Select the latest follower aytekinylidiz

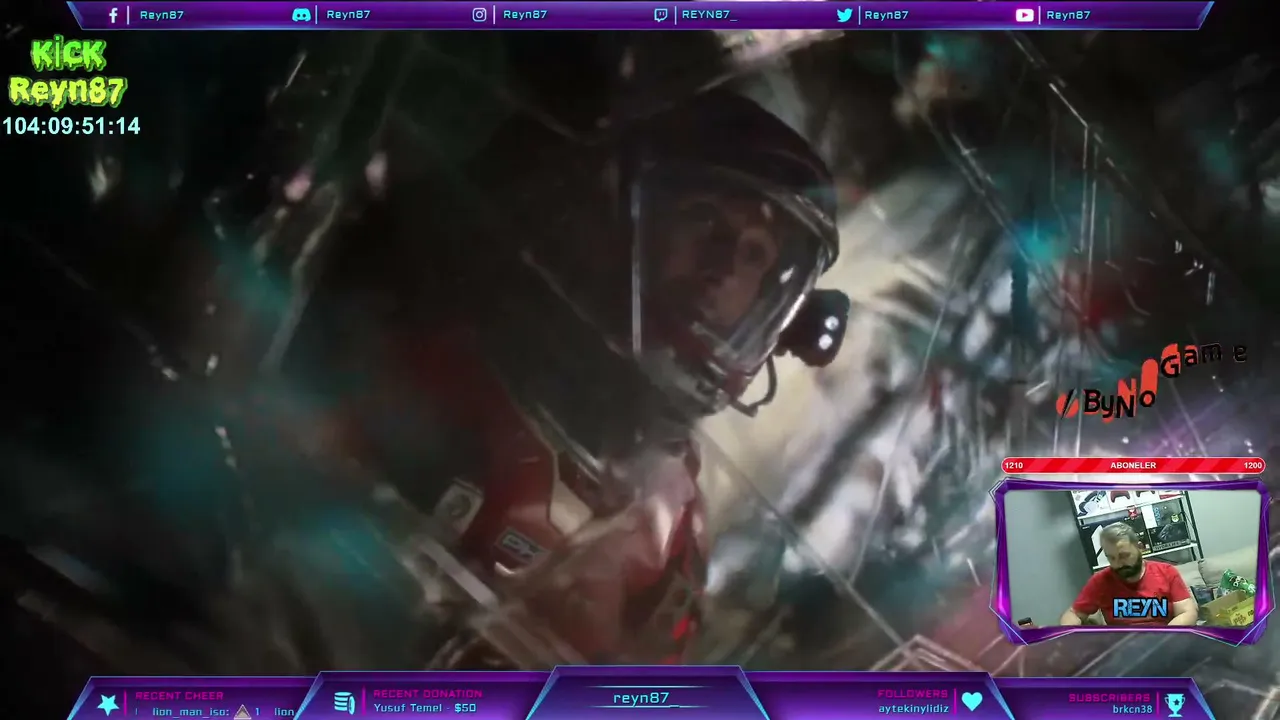913,708
